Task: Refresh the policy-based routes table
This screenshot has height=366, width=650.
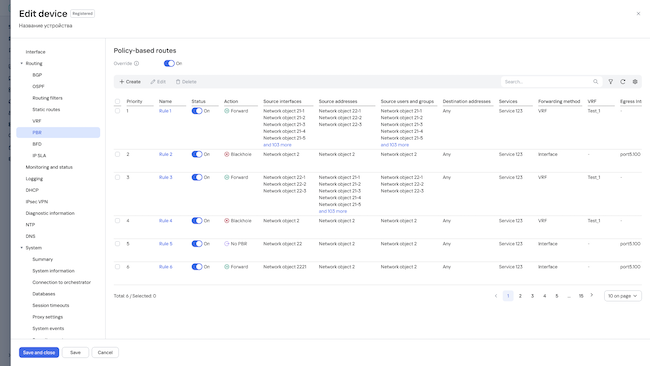Action: coord(623,82)
